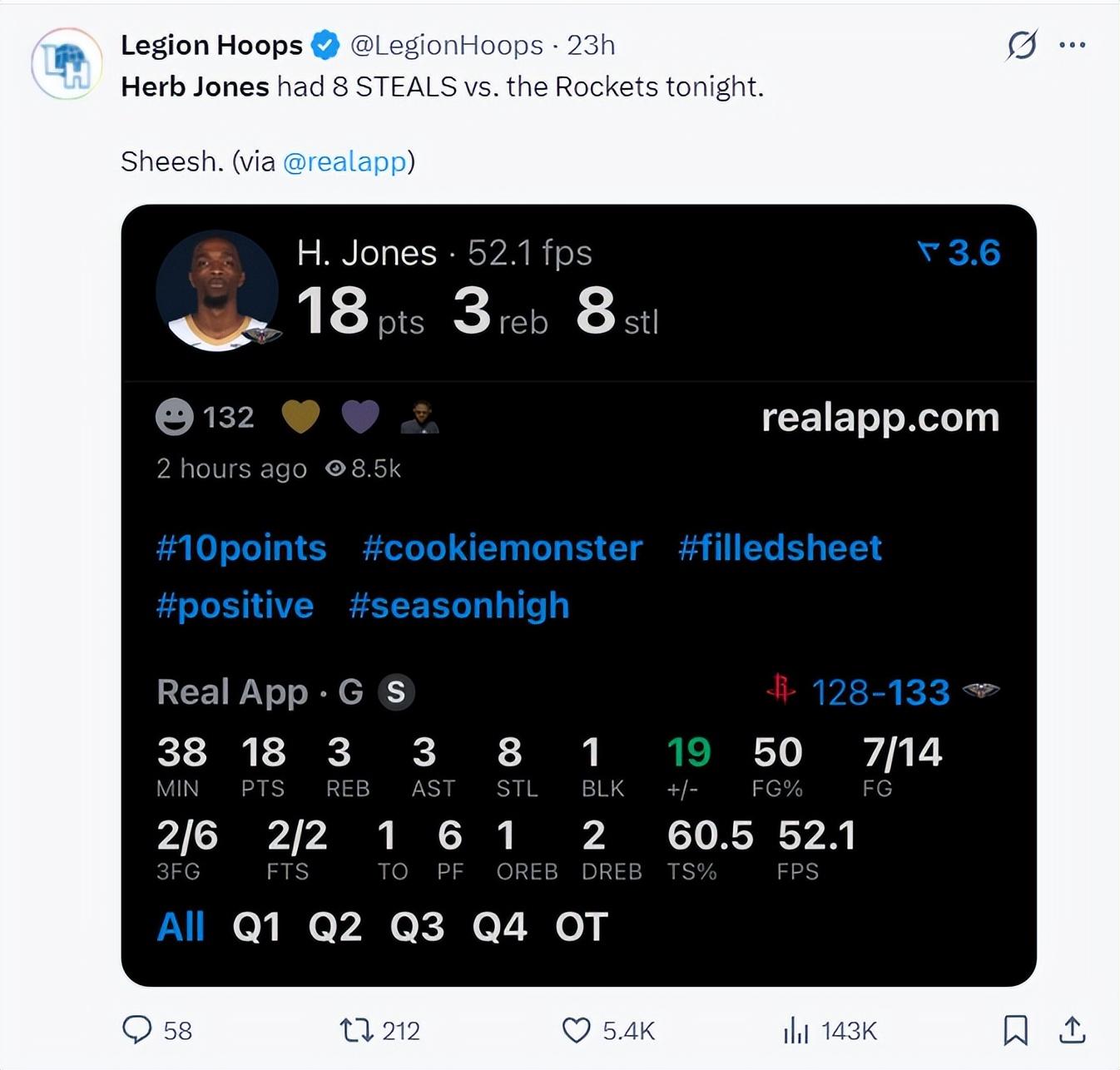Select the Q1 quarter tab
Screen dimensions: 1120x1070
256,926
